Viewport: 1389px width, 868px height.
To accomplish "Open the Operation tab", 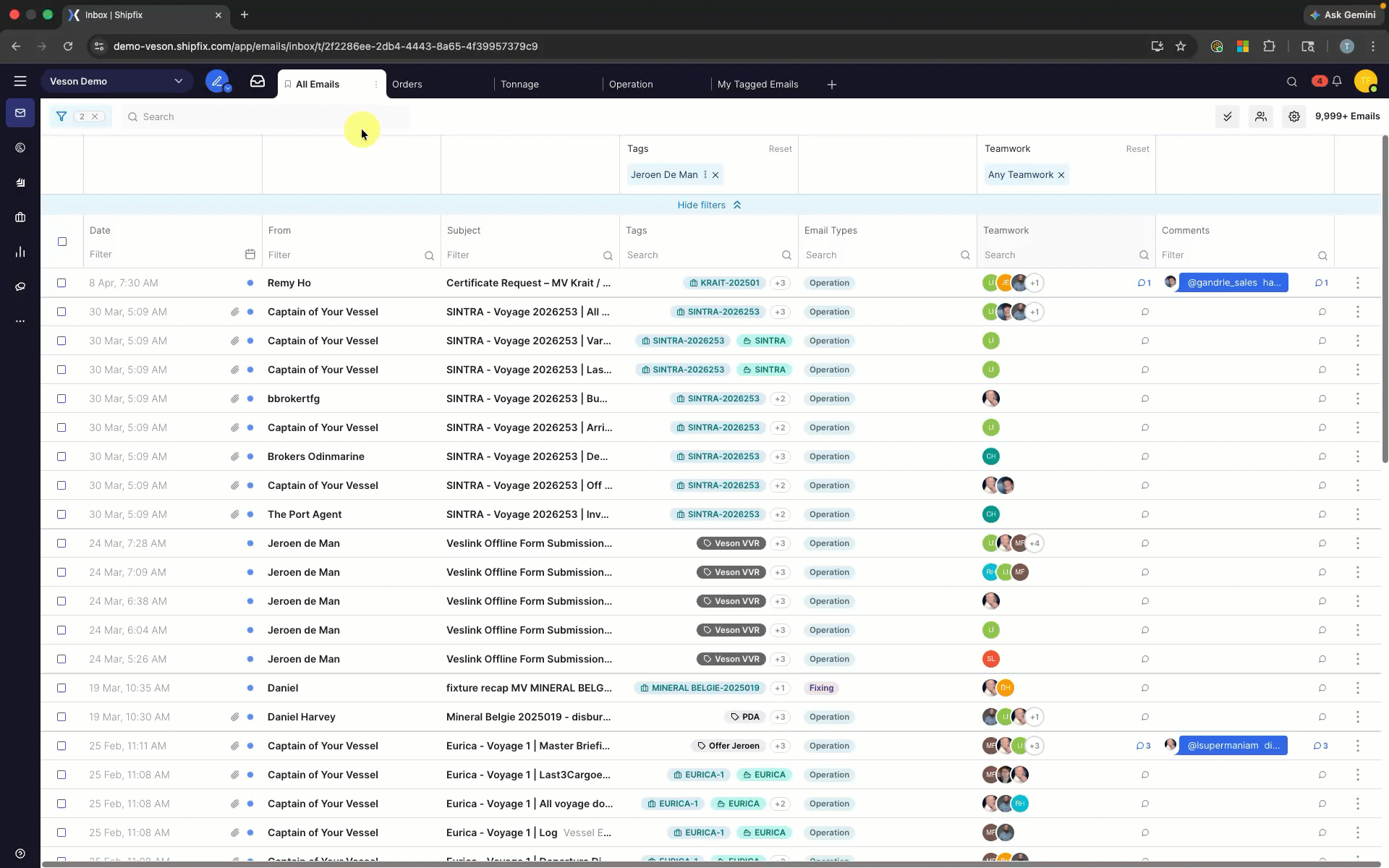I will click(631, 85).
